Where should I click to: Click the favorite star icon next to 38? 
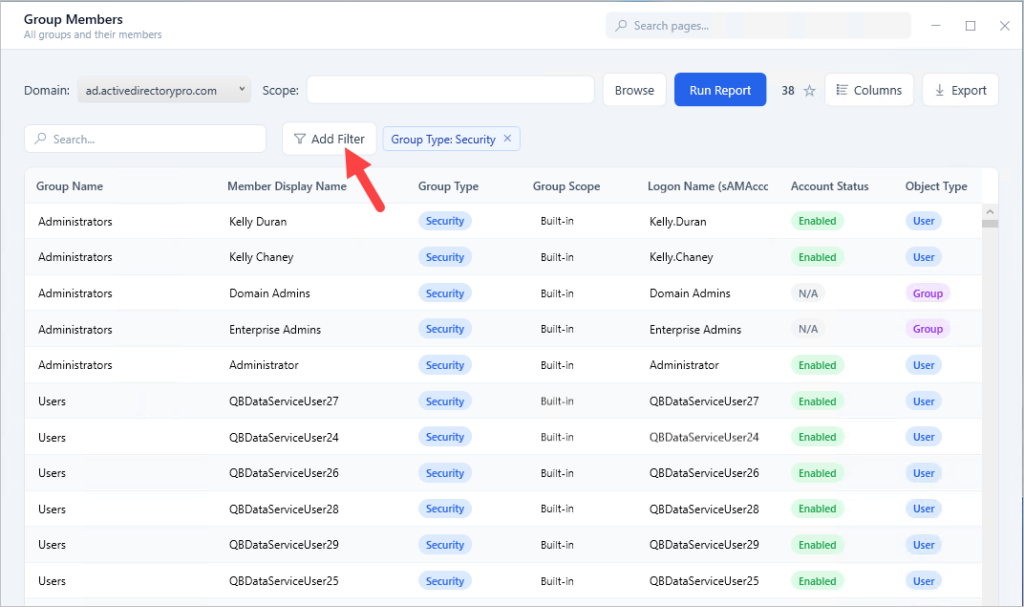809,91
